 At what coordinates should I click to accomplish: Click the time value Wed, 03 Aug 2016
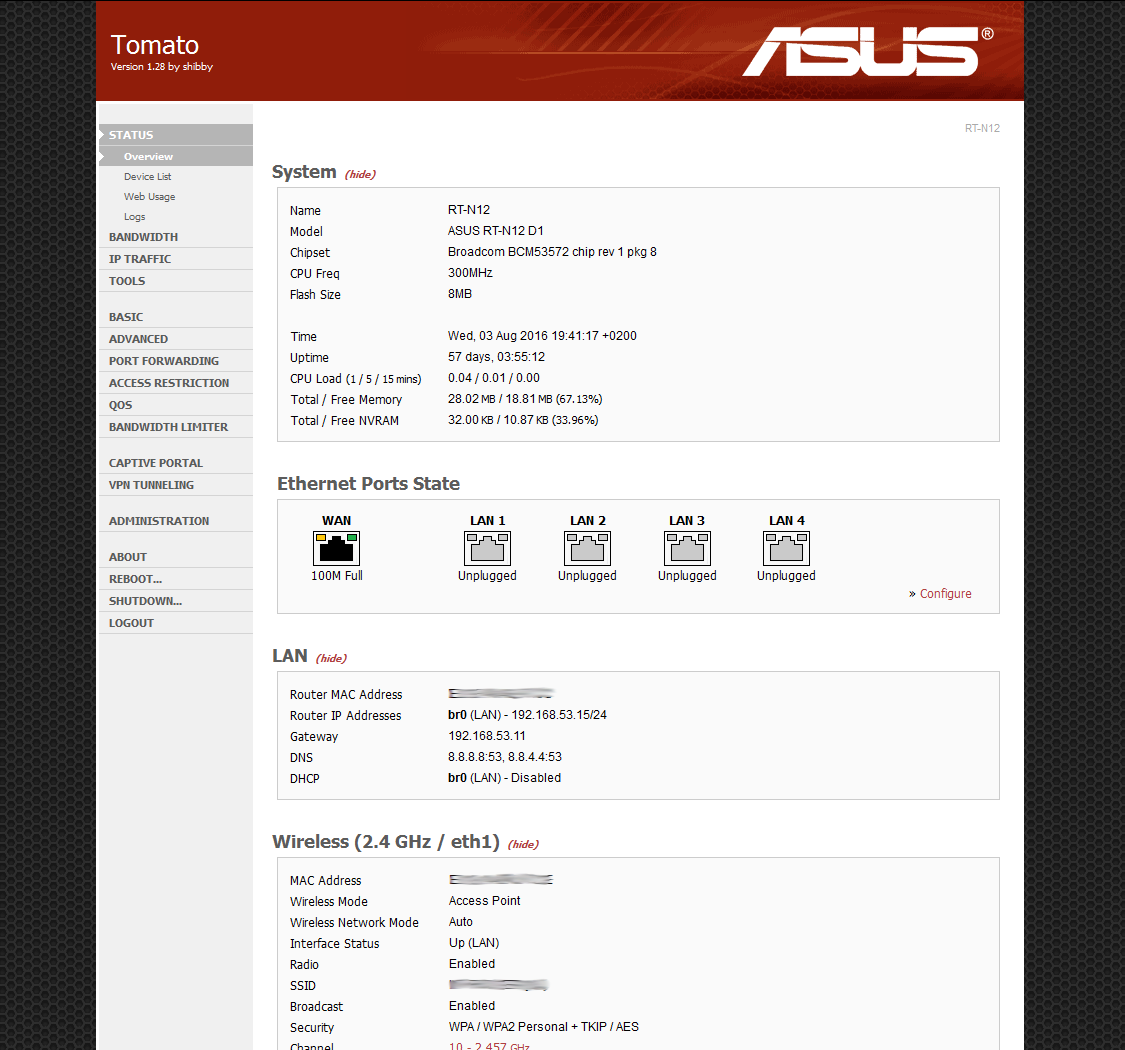tap(542, 336)
